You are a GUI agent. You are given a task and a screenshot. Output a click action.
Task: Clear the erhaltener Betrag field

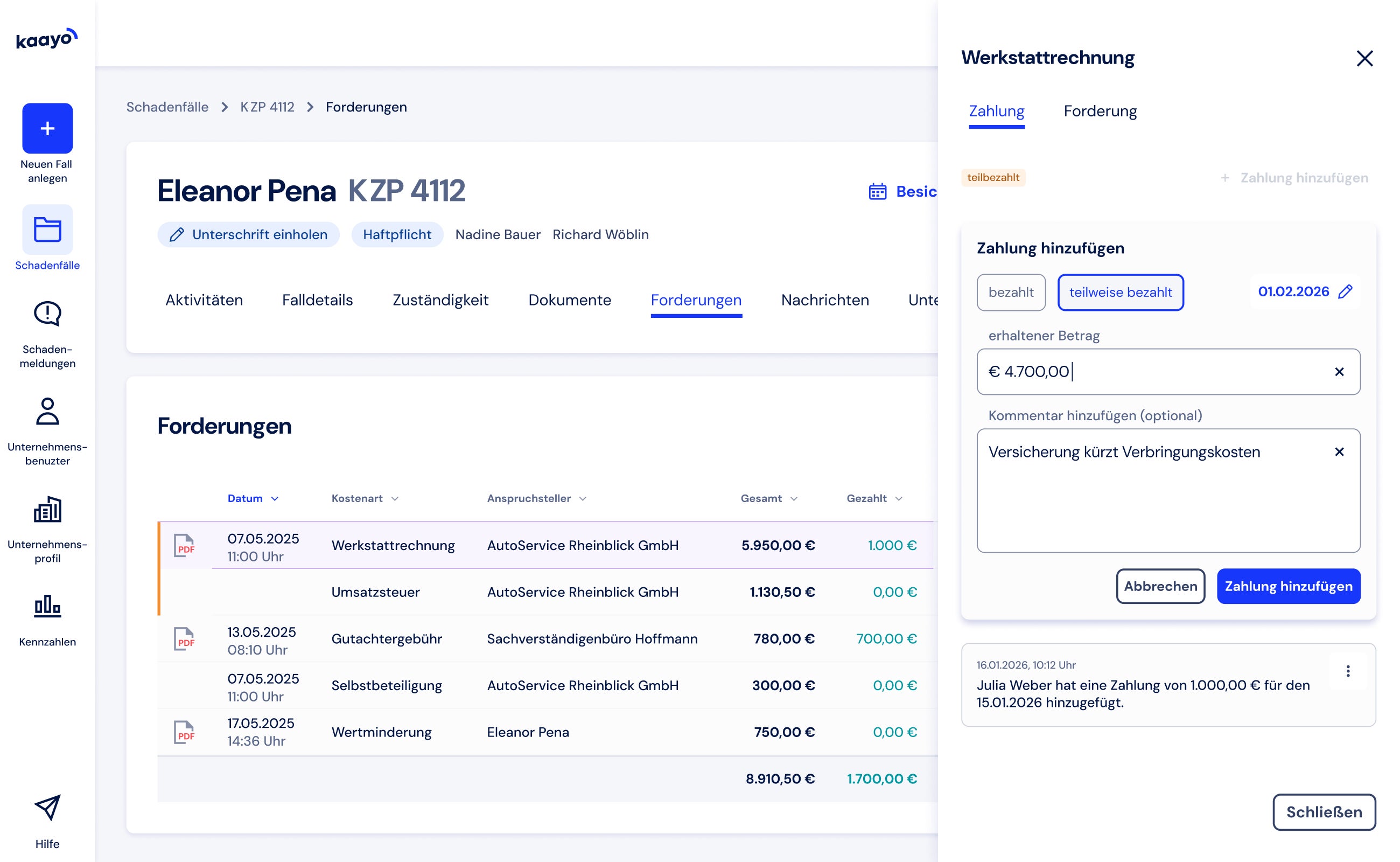point(1340,372)
